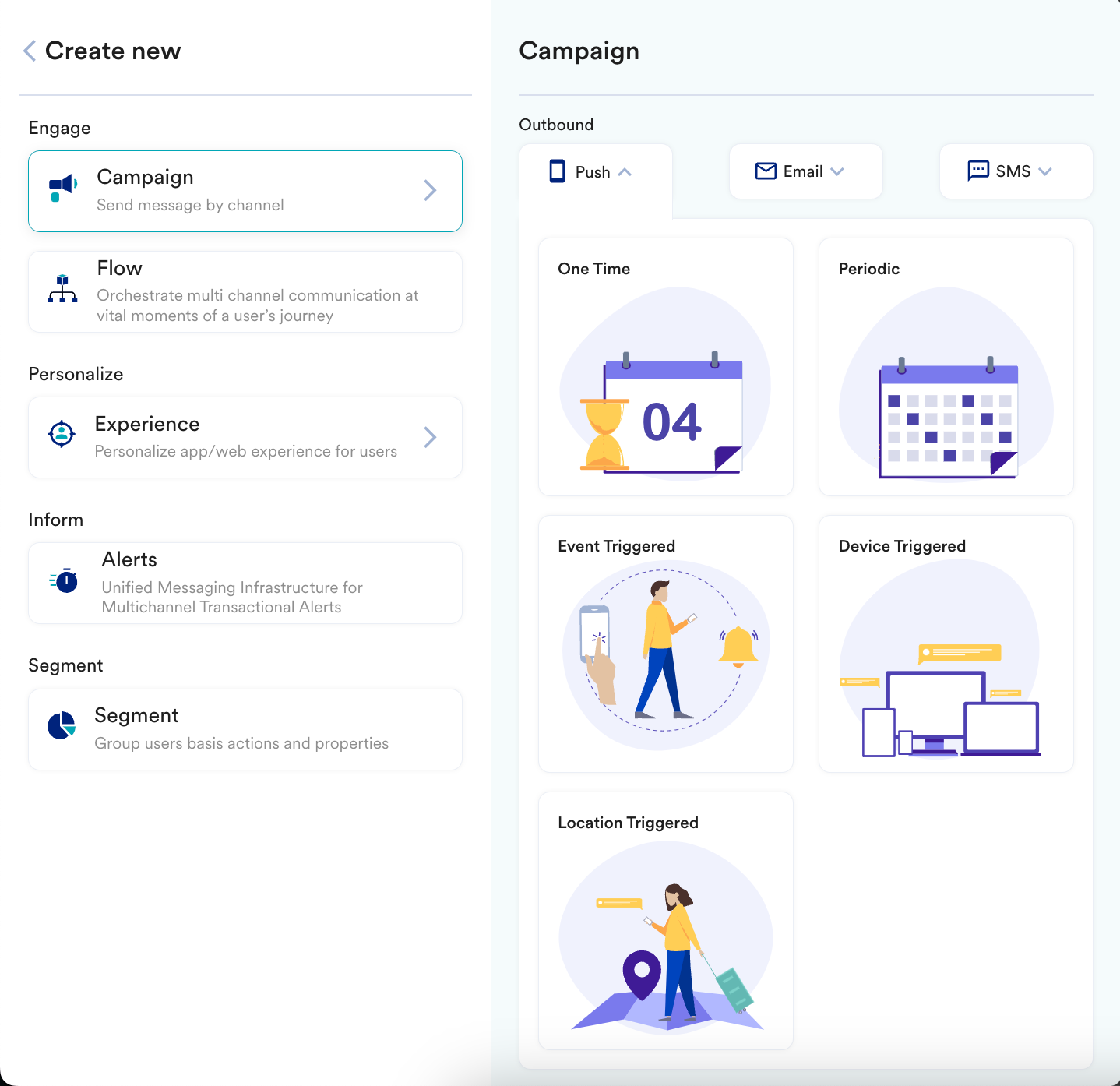Click the Flow hierarchy icon
Image resolution: width=1120 pixels, height=1086 pixels.
click(x=62, y=289)
